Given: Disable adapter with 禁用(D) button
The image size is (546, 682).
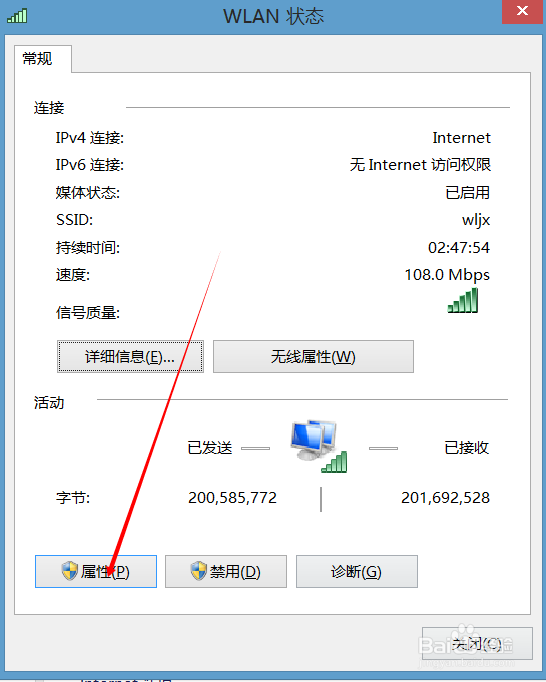Looking at the screenshot, I should [x=226, y=572].
